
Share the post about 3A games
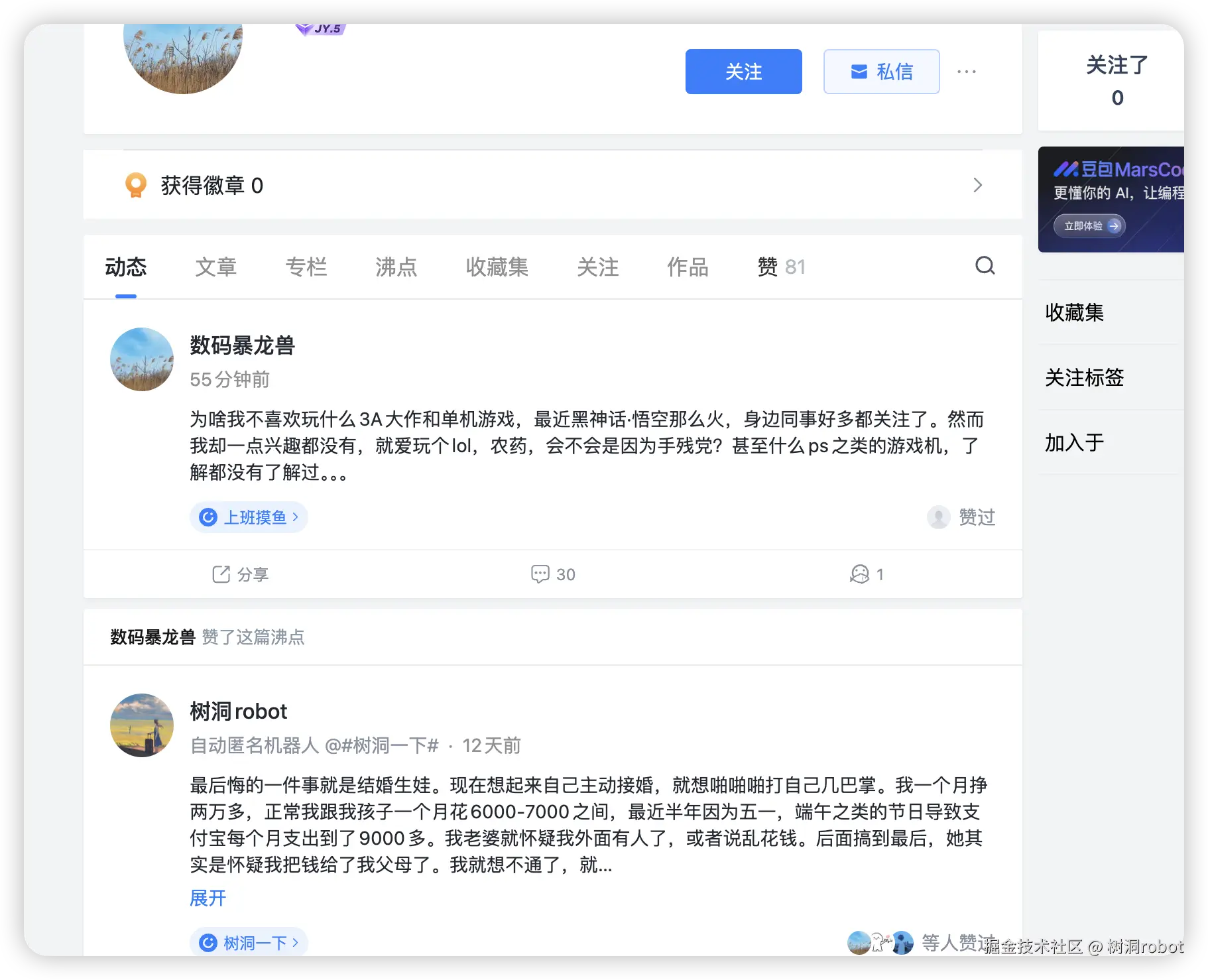tap(239, 574)
